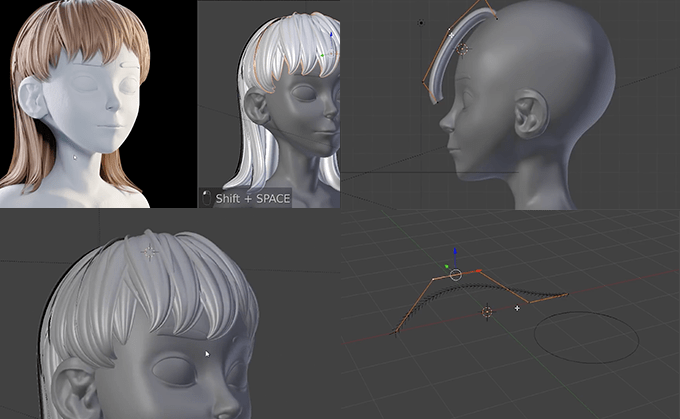Select the black lamp dot above the head
680x419 pixels.
pyautogui.click(x=421, y=23)
